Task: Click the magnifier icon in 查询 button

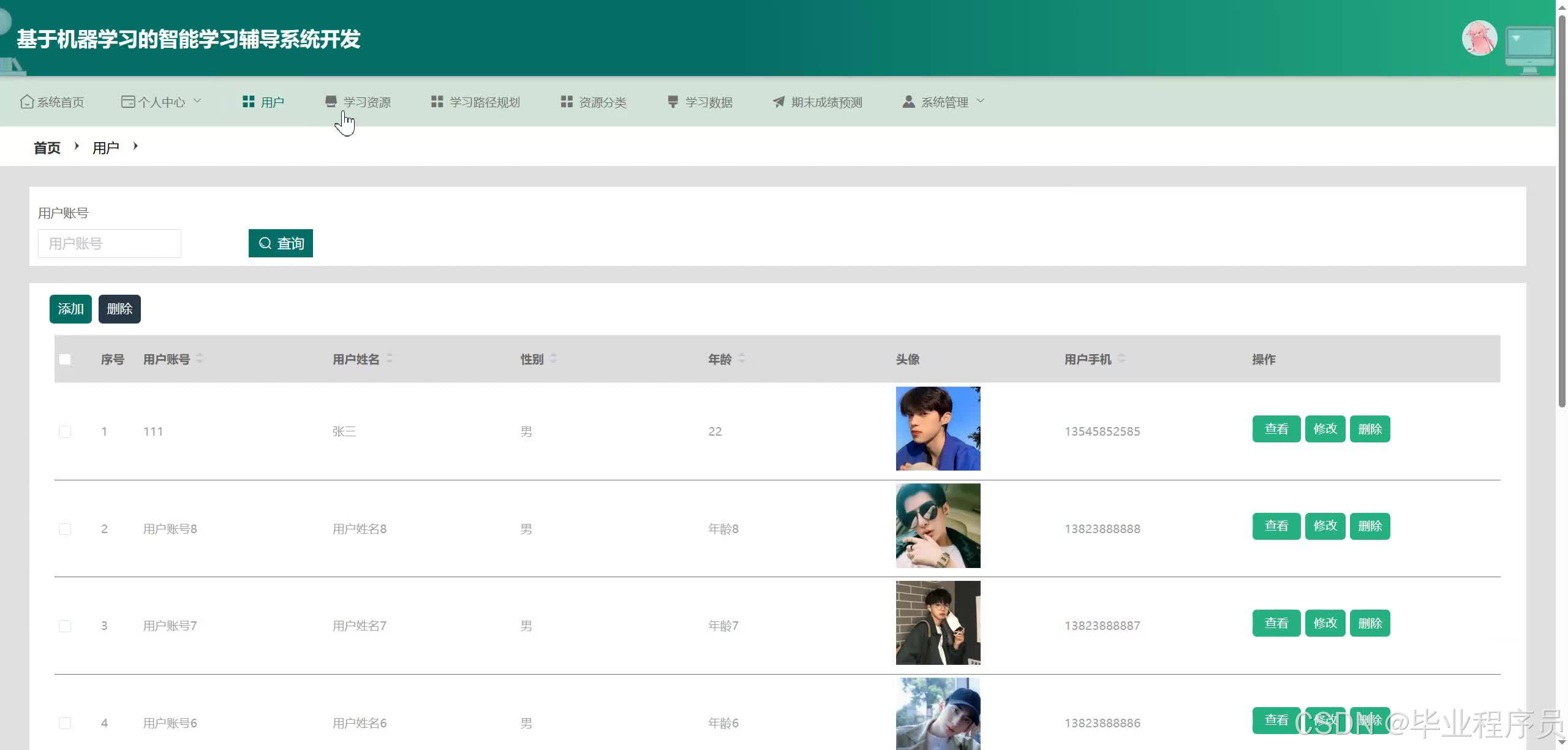Action: coord(265,243)
